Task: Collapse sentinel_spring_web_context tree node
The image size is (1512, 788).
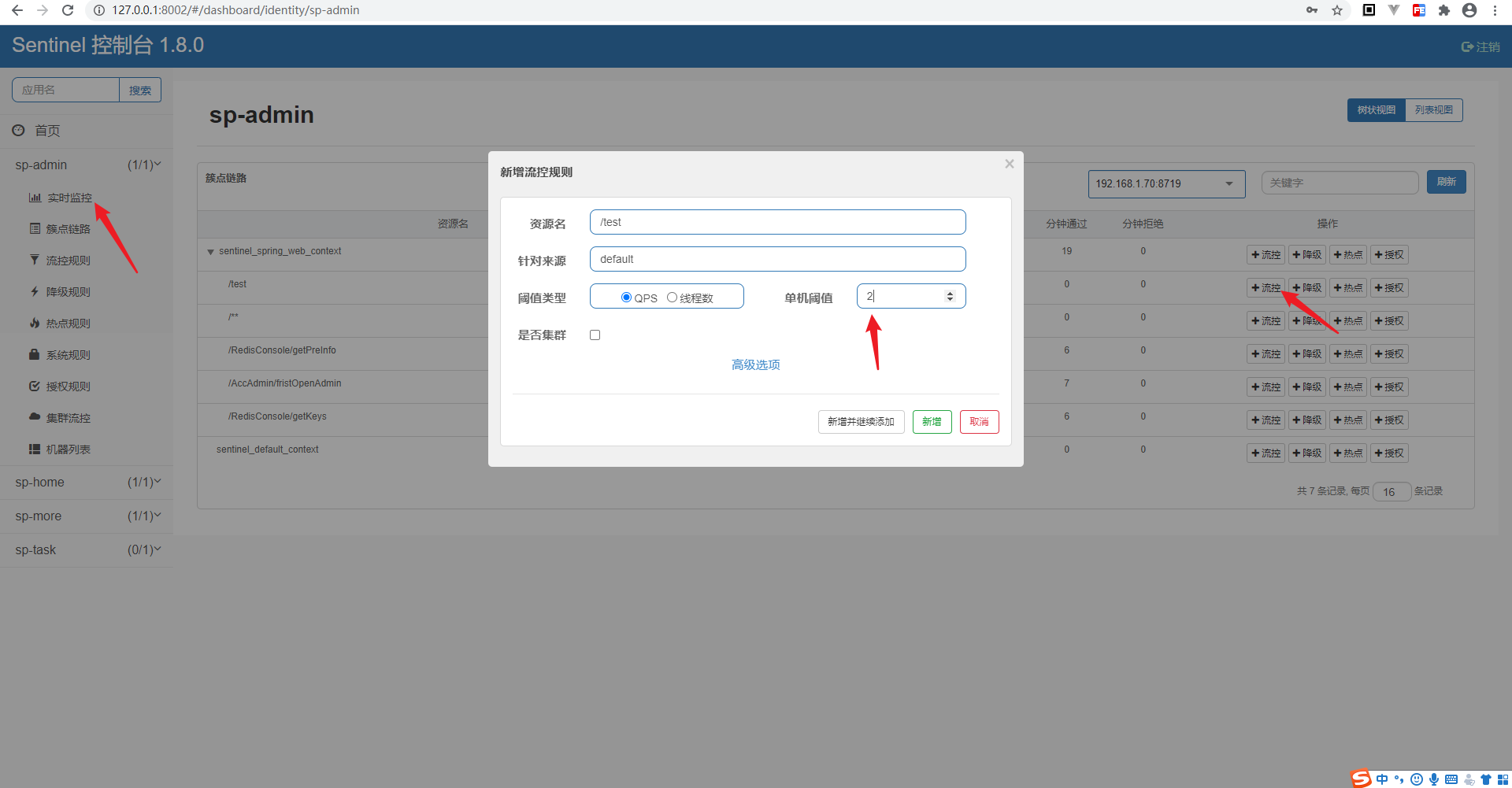Action: point(210,252)
